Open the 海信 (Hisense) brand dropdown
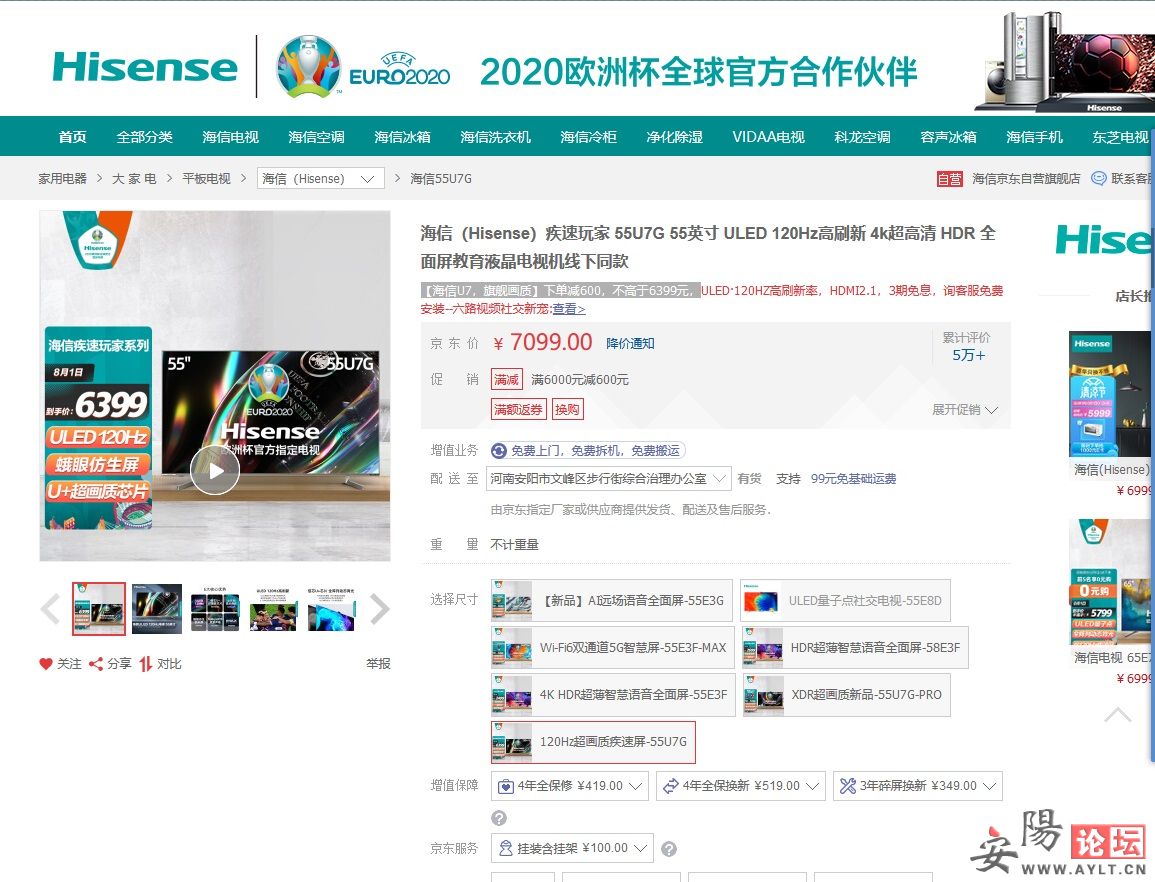This screenshot has width=1155, height=882. tap(320, 178)
